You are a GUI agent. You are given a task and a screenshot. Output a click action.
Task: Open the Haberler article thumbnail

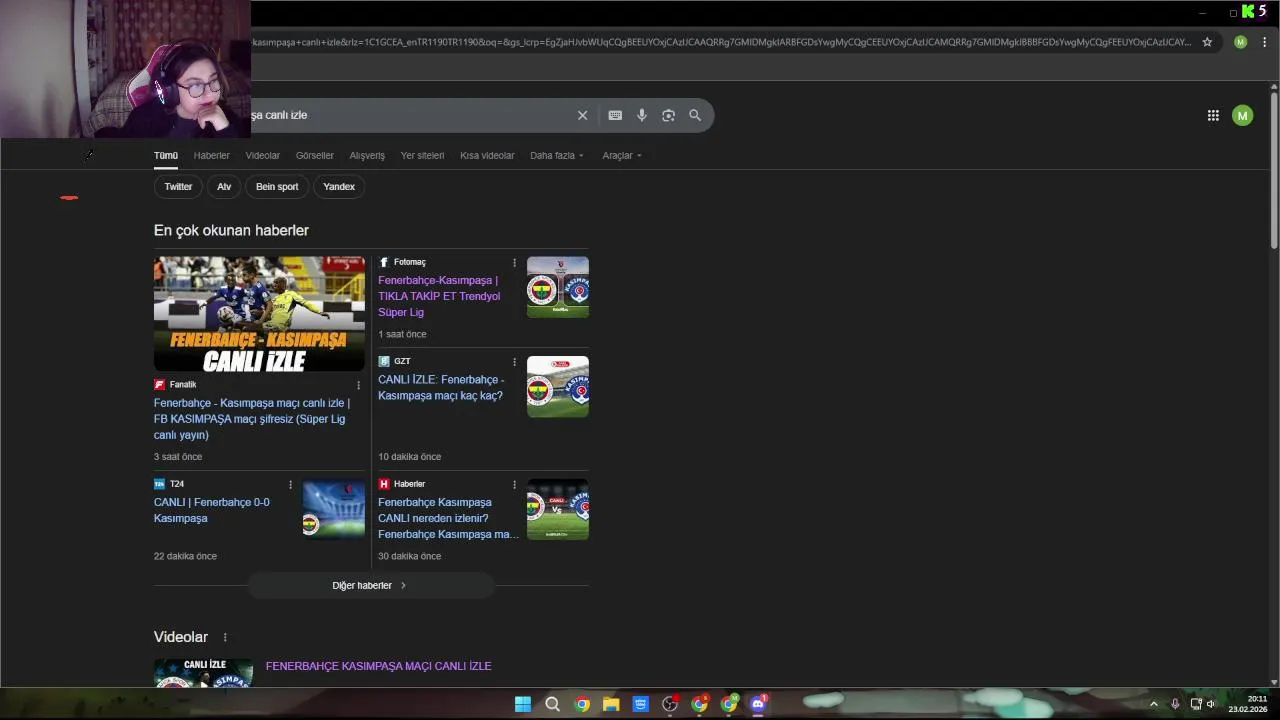coord(558,510)
